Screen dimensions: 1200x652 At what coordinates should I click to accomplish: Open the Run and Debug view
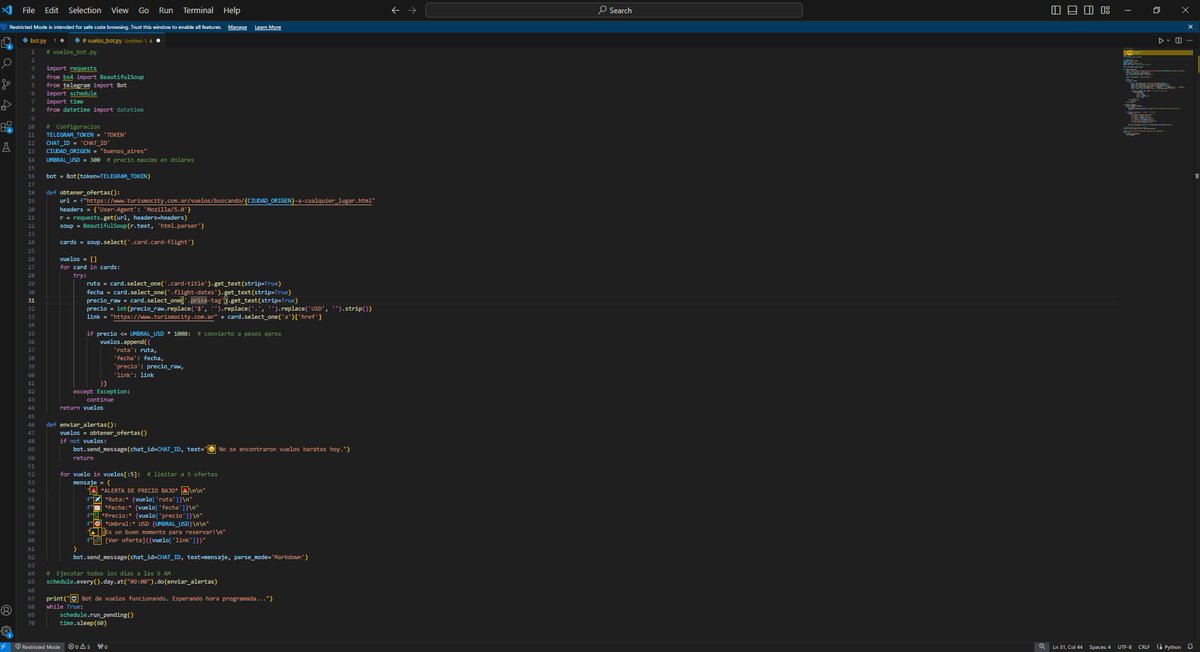[7, 106]
